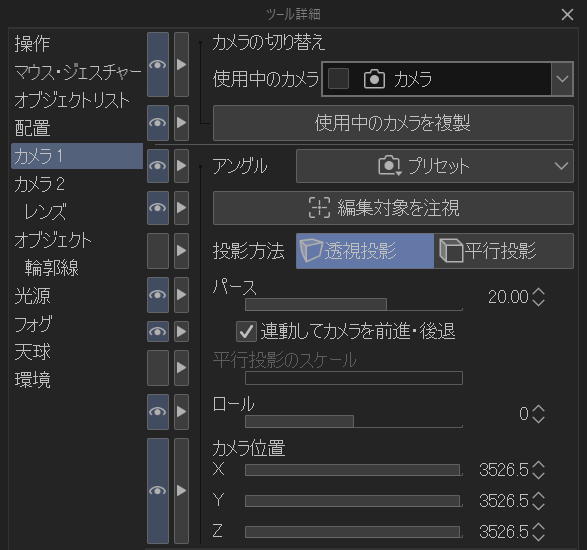587x550 pixels.
Task: Increase camera X position with up arrow
Action: tap(538, 465)
